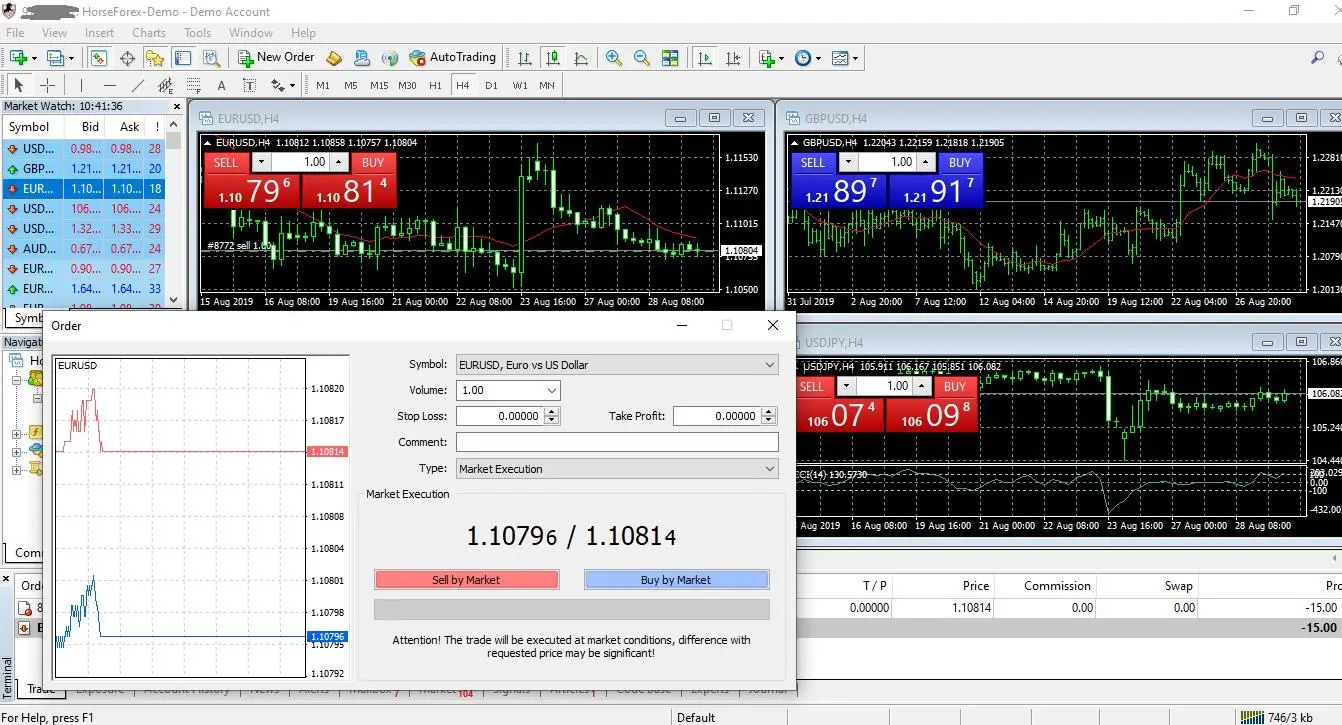Toggle the Terminal window icon

click(183, 58)
